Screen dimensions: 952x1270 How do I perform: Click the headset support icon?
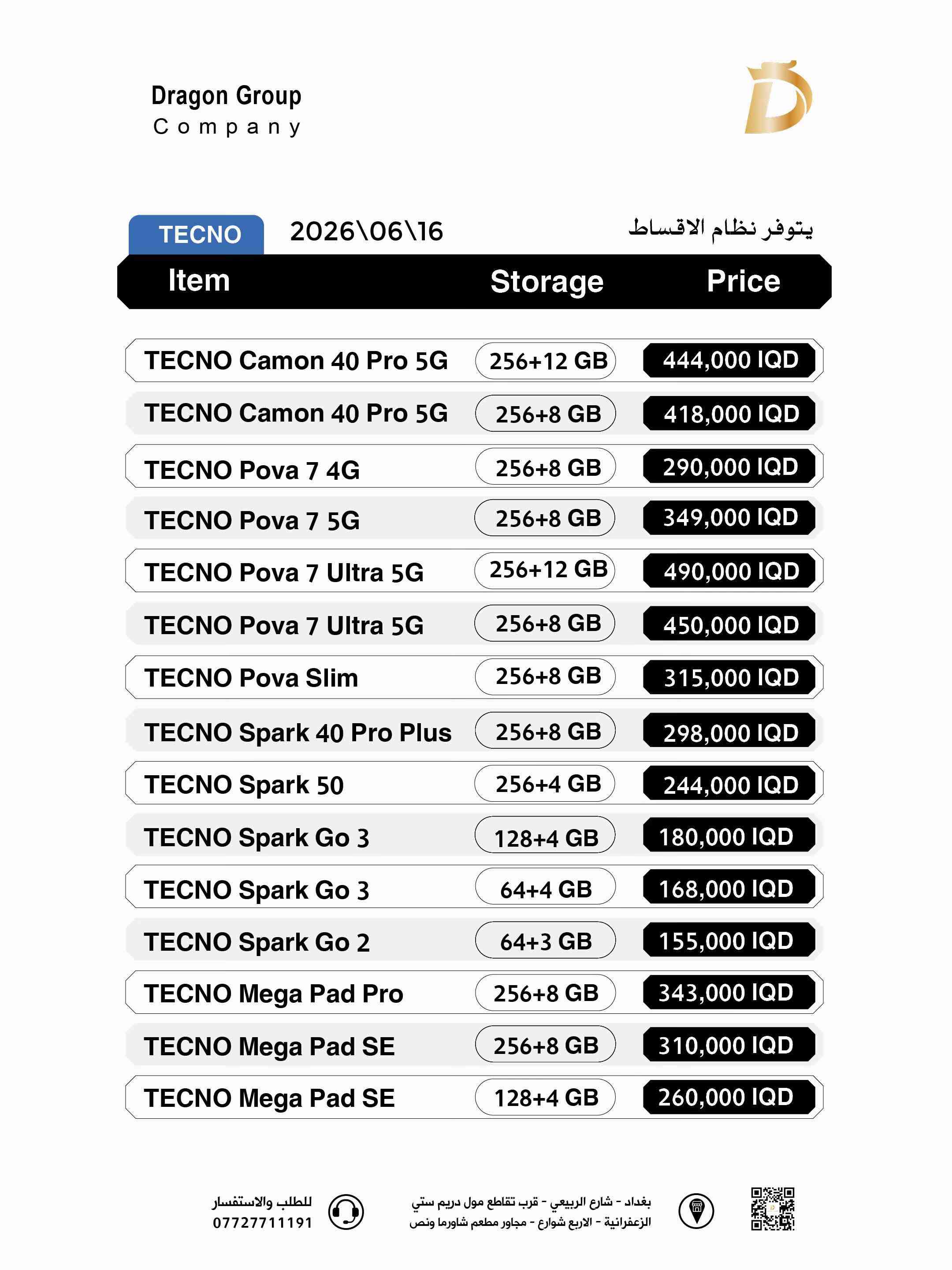(346, 1211)
